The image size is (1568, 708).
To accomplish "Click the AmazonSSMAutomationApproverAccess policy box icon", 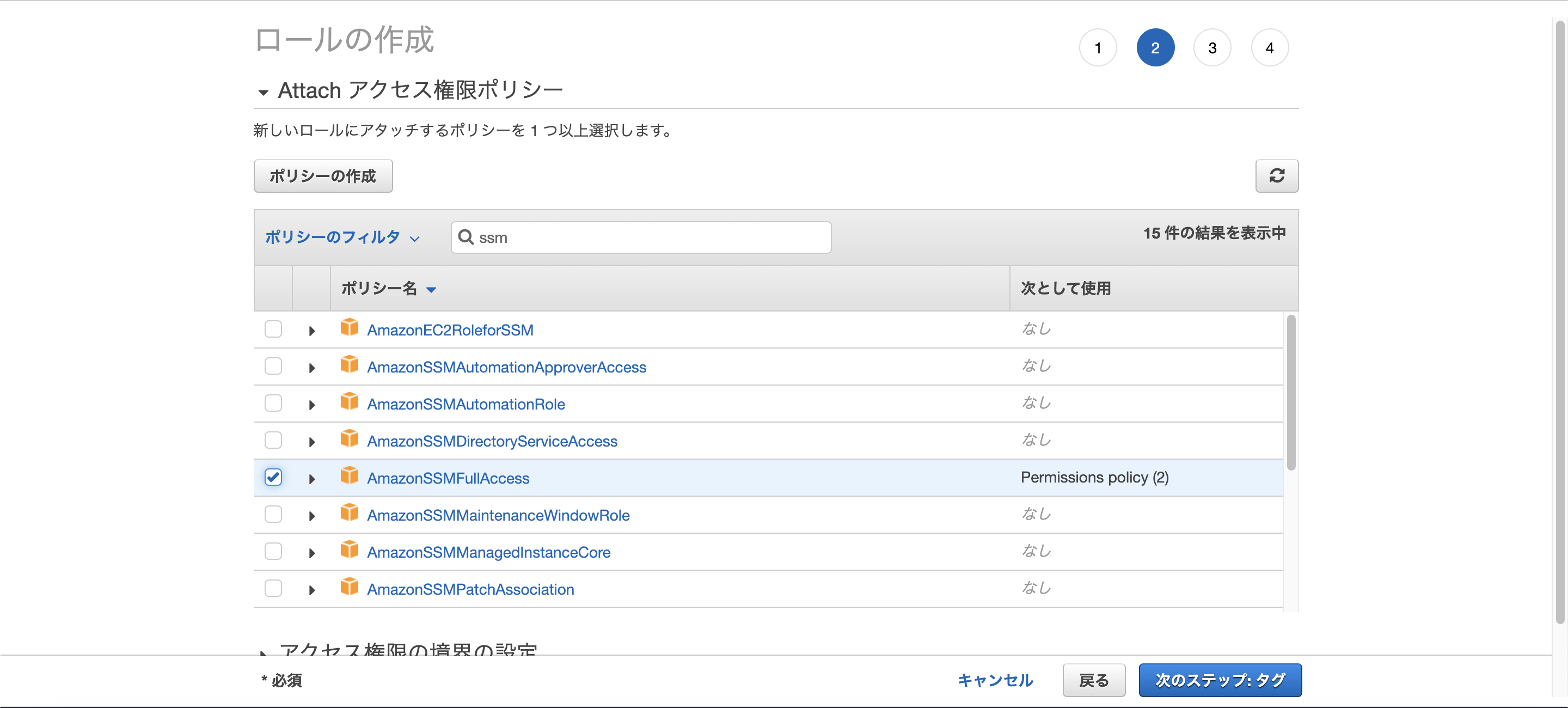I will point(350,365).
